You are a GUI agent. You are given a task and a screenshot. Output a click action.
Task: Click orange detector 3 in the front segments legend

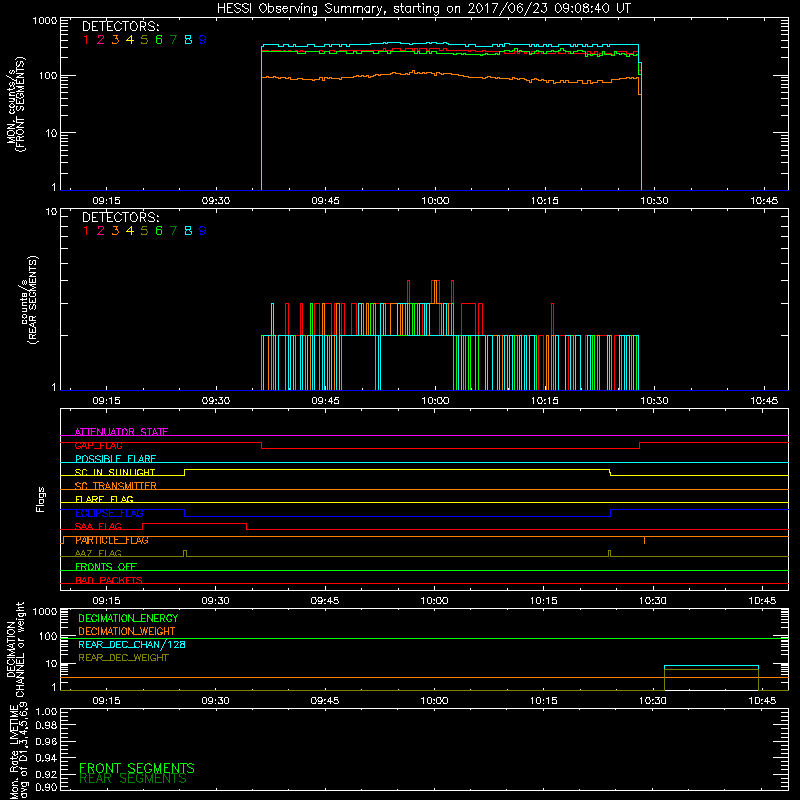pyautogui.click(x=115, y=40)
